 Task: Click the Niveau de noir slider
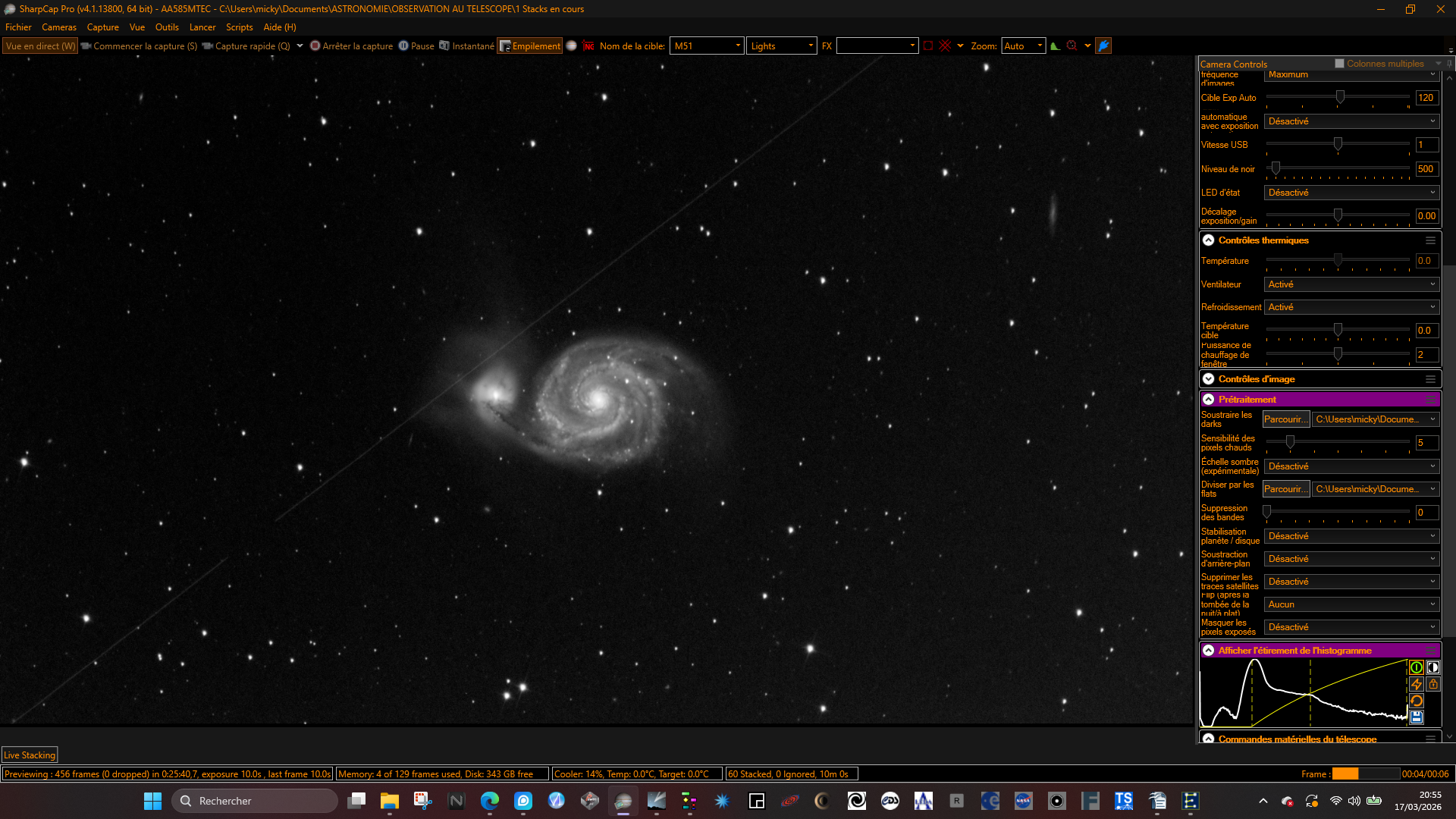pyautogui.click(x=1338, y=168)
